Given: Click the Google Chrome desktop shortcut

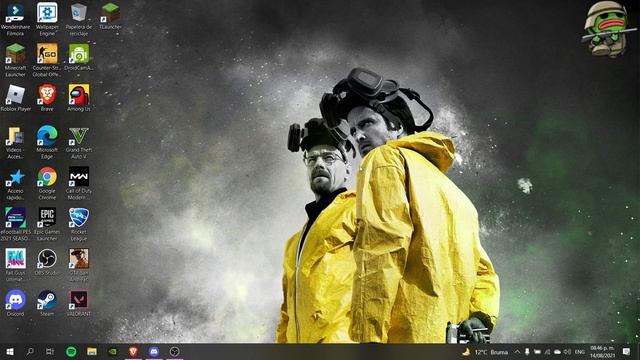Looking at the screenshot, I should tap(47, 183).
